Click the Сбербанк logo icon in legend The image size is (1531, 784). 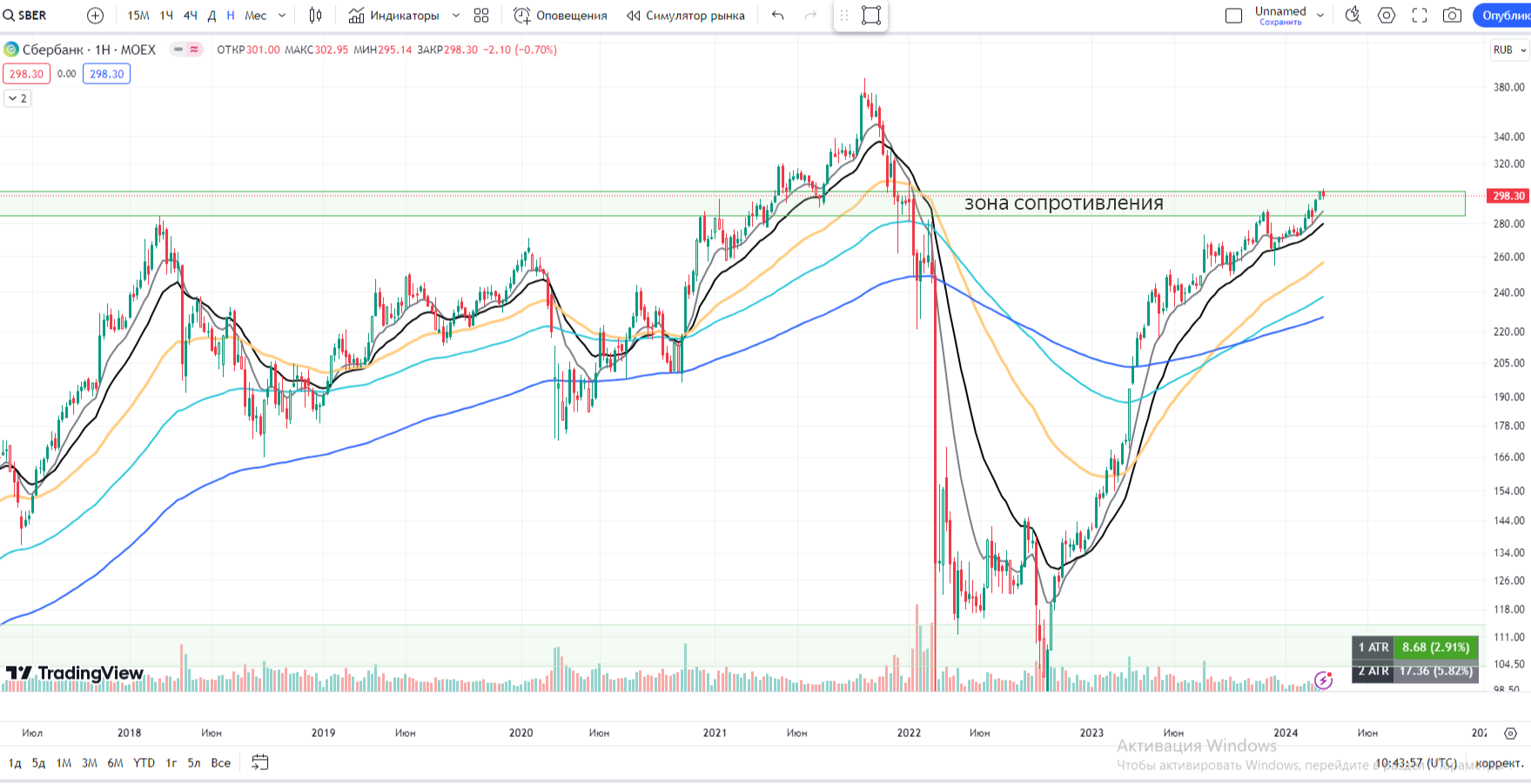(x=11, y=50)
